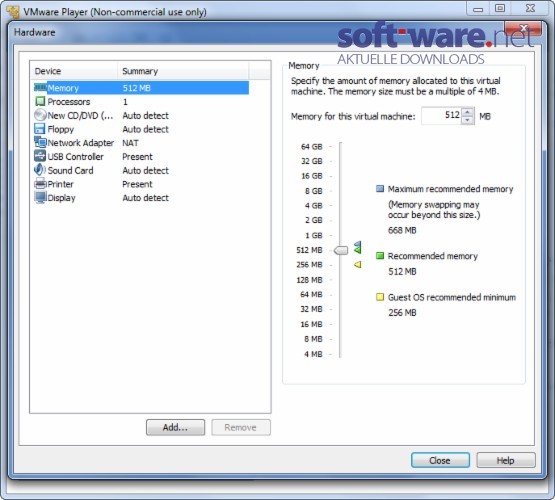Open Help for hardware settings
555x500 pixels.
tap(506, 460)
